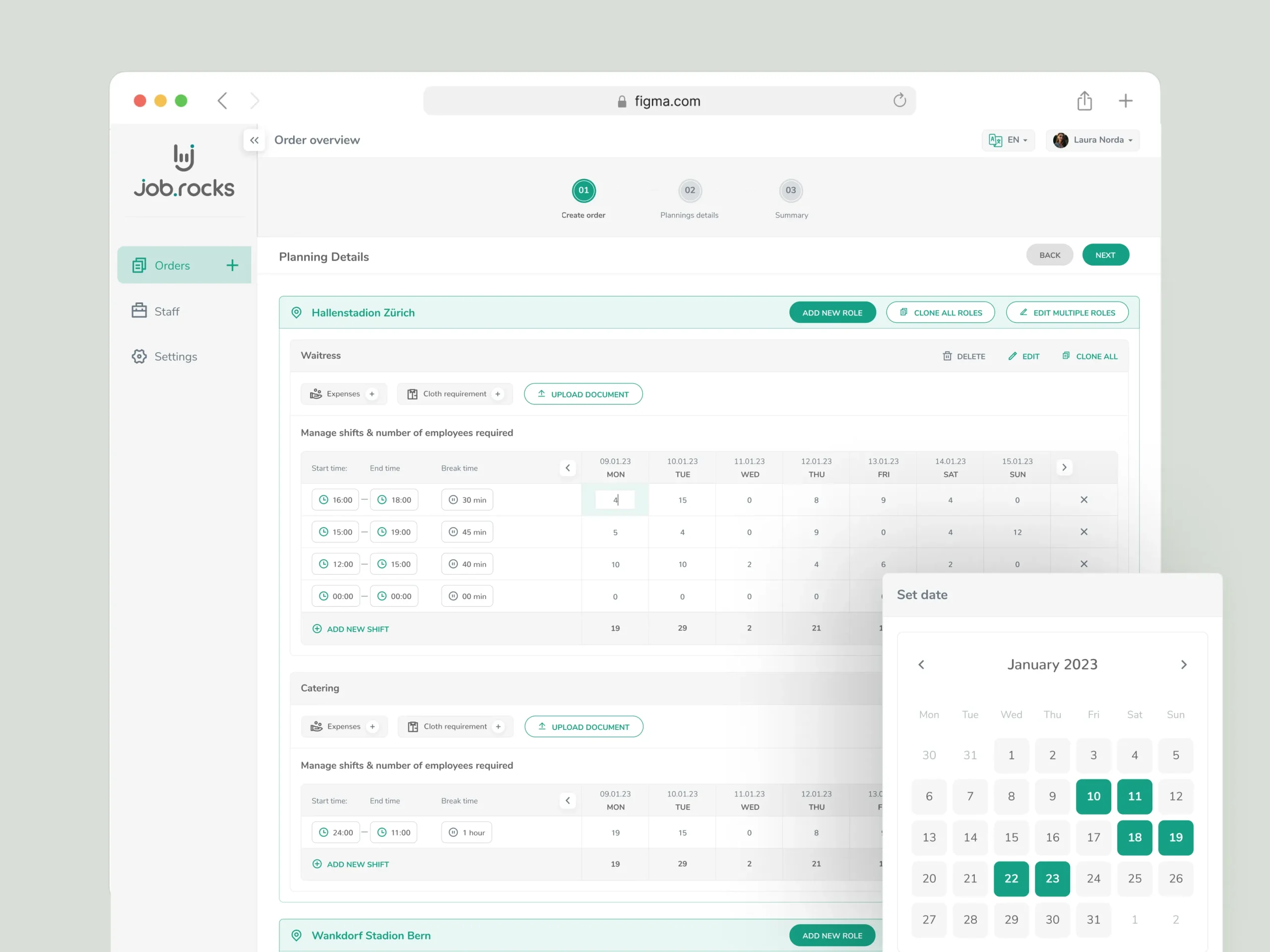
Task: Click the Edit pencil for Waitress role
Action: [1012, 356]
